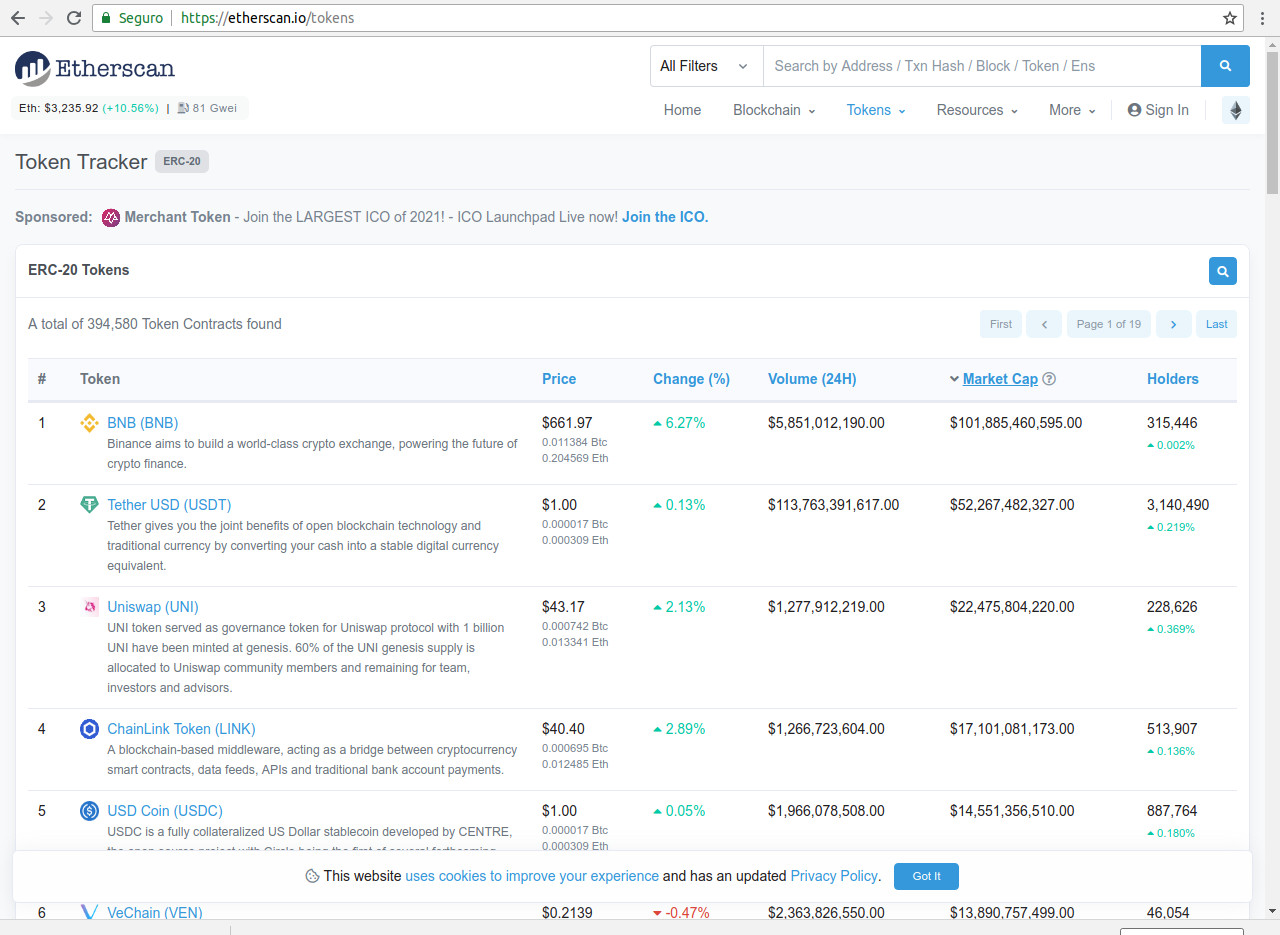Open the USD Coin (USDC) token link

(x=165, y=811)
